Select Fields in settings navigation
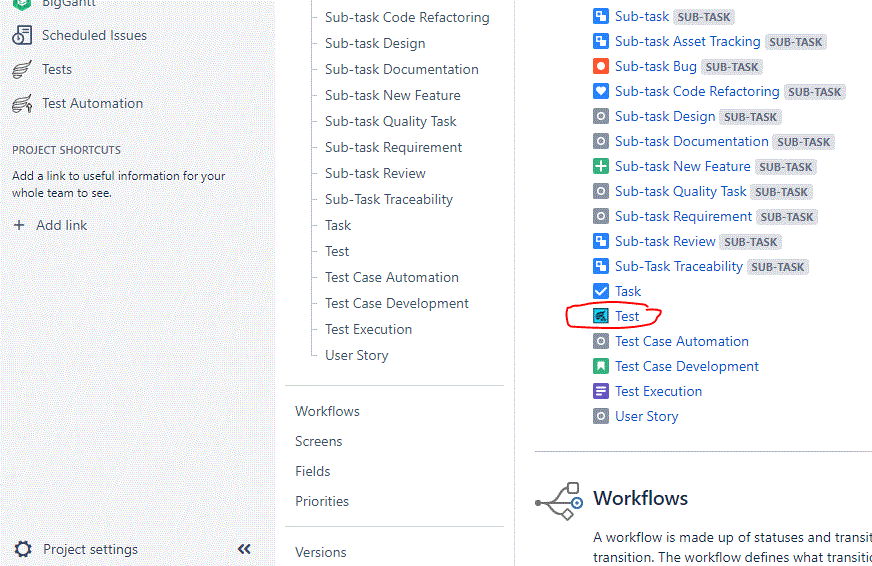The image size is (872, 566). [x=312, y=471]
